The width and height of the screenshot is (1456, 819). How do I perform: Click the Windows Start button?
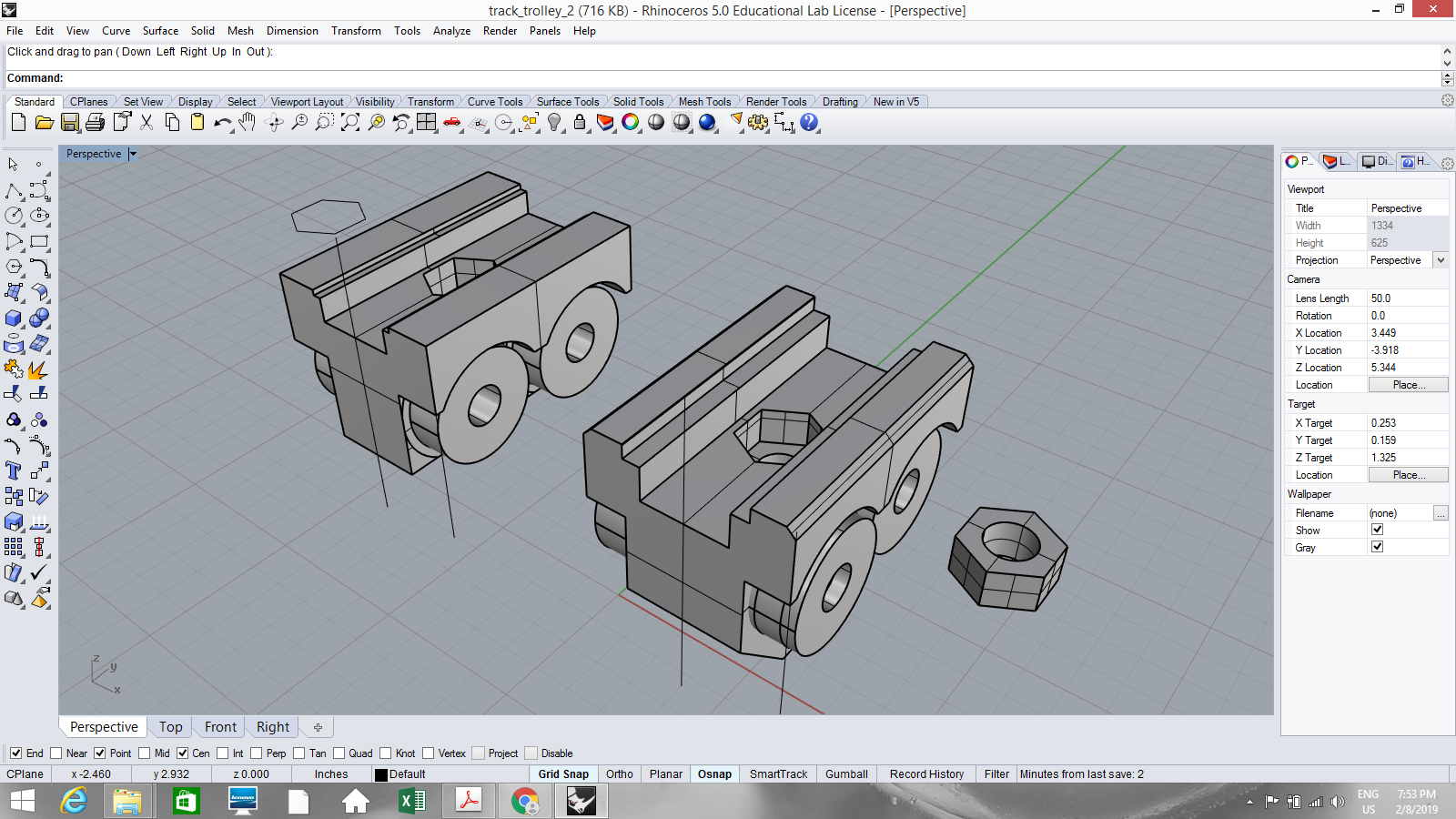tap(22, 801)
